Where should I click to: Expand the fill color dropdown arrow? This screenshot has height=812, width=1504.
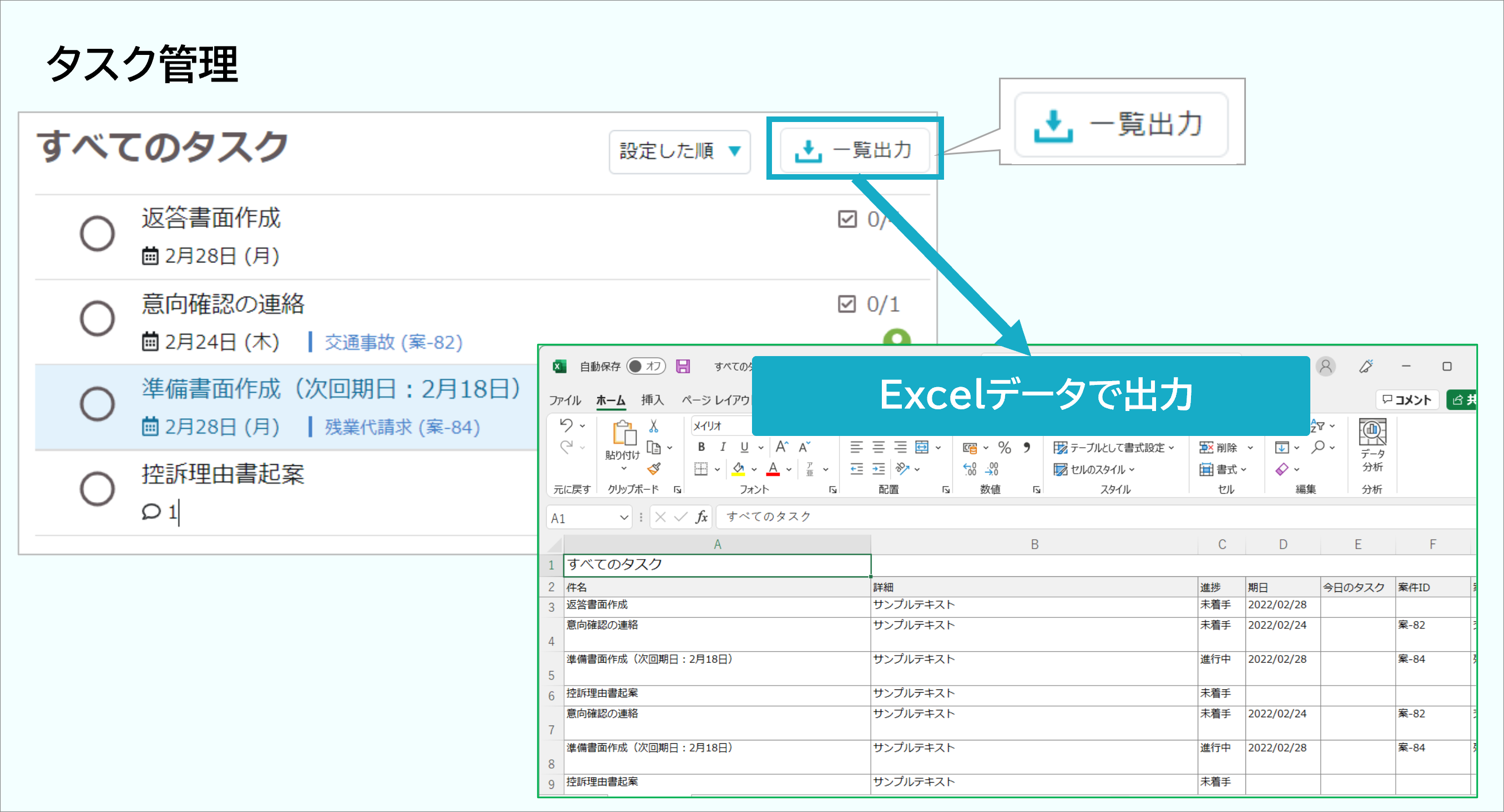click(754, 469)
